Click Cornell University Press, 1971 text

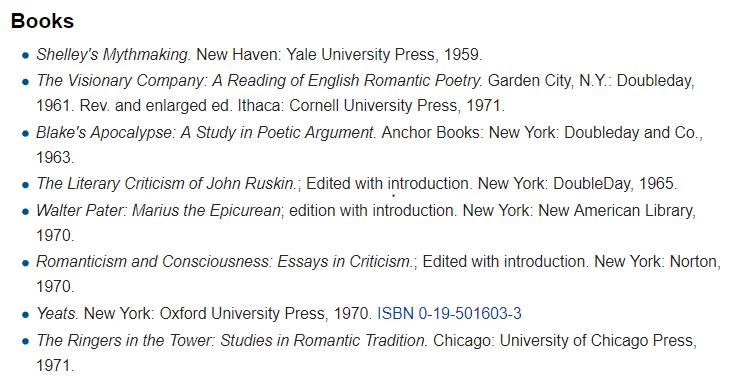pos(396,106)
